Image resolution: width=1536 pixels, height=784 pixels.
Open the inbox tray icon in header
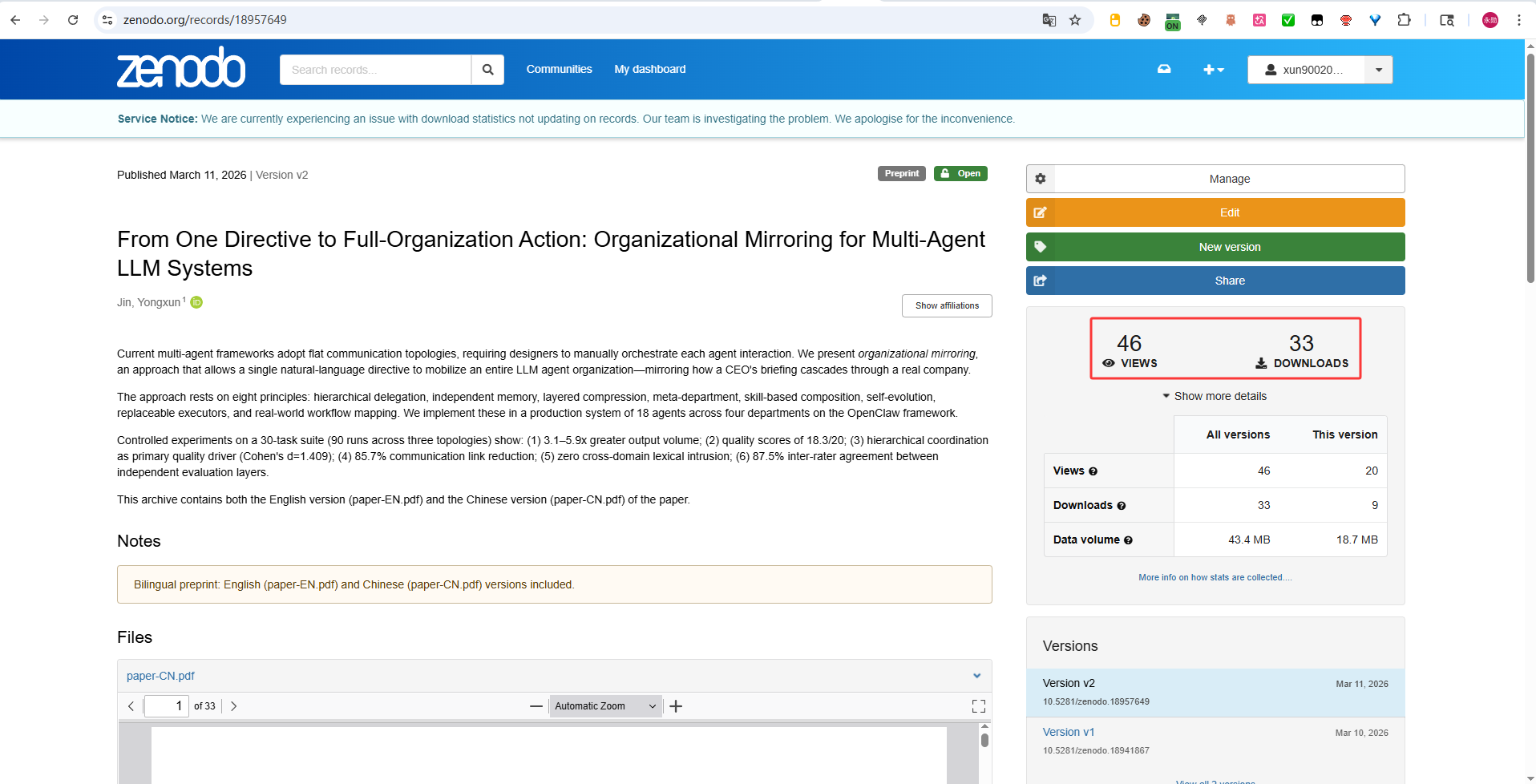point(1164,69)
